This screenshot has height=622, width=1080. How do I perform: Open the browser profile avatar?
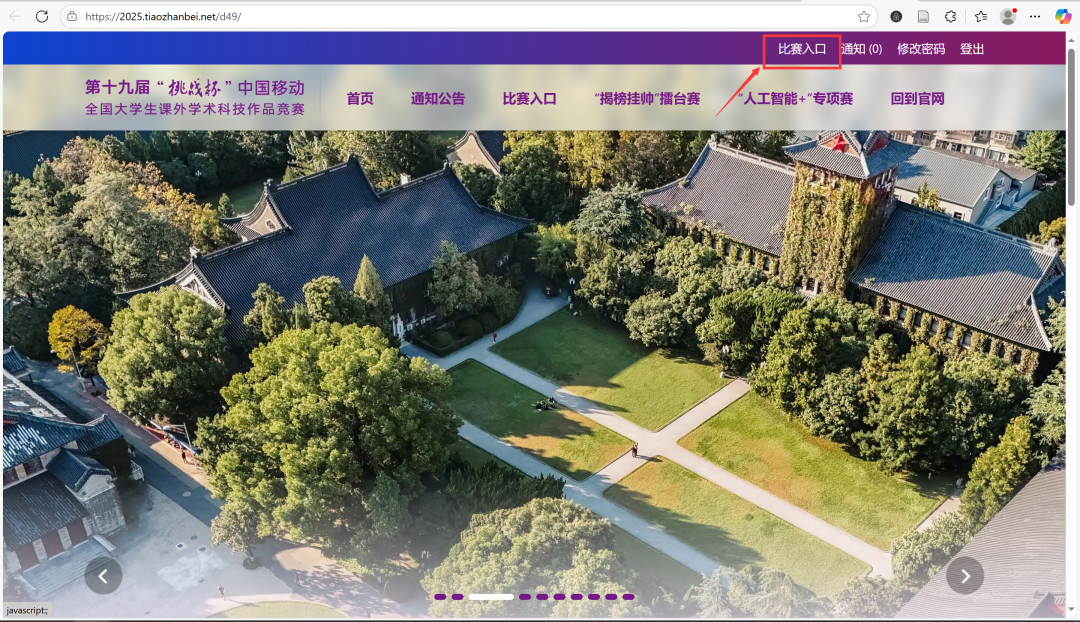1008,17
